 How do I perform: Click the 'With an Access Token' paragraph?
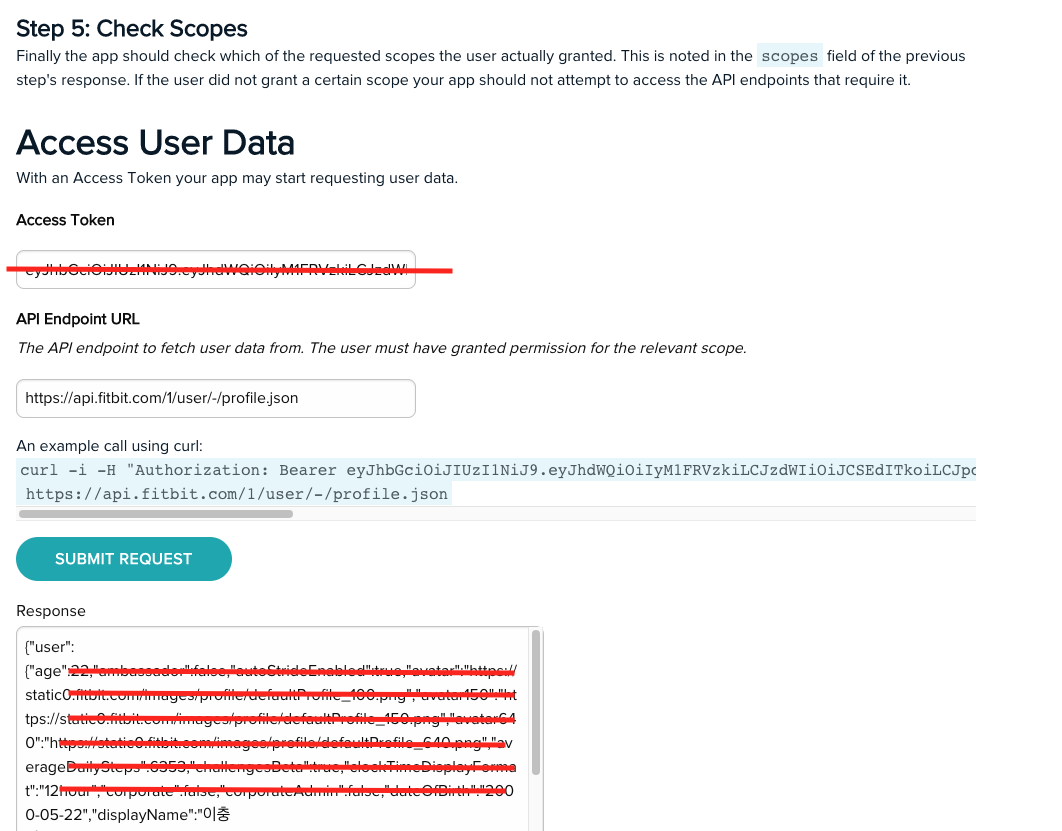tap(237, 178)
